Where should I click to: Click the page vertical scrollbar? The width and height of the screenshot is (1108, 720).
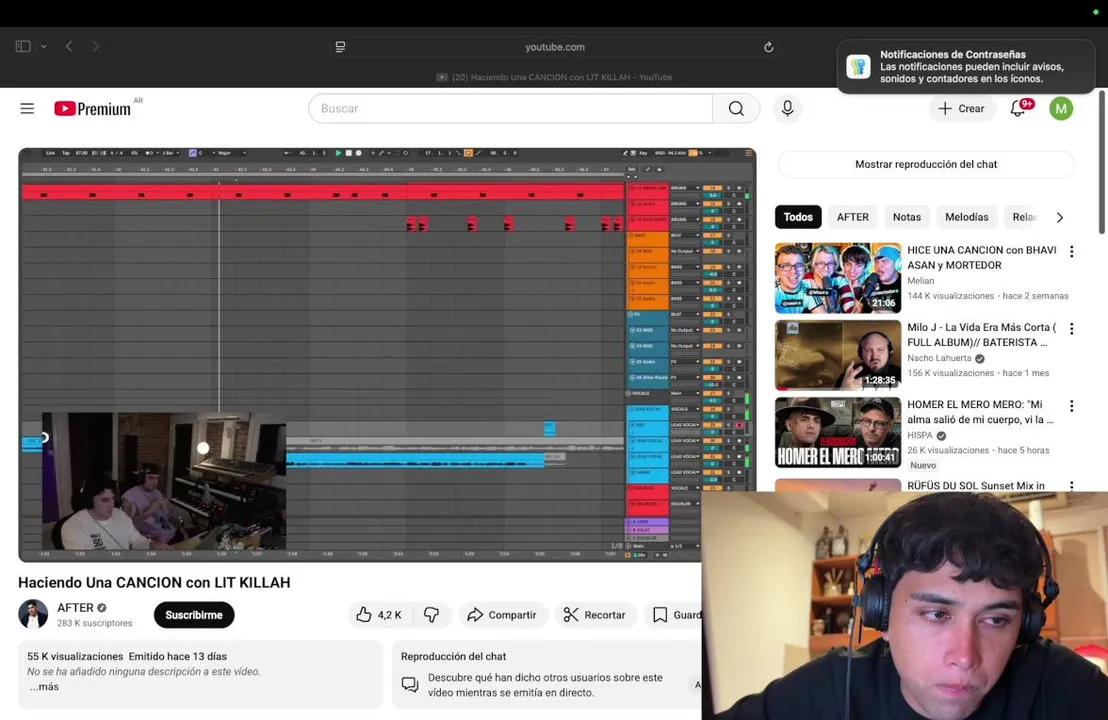[x=1102, y=163]
